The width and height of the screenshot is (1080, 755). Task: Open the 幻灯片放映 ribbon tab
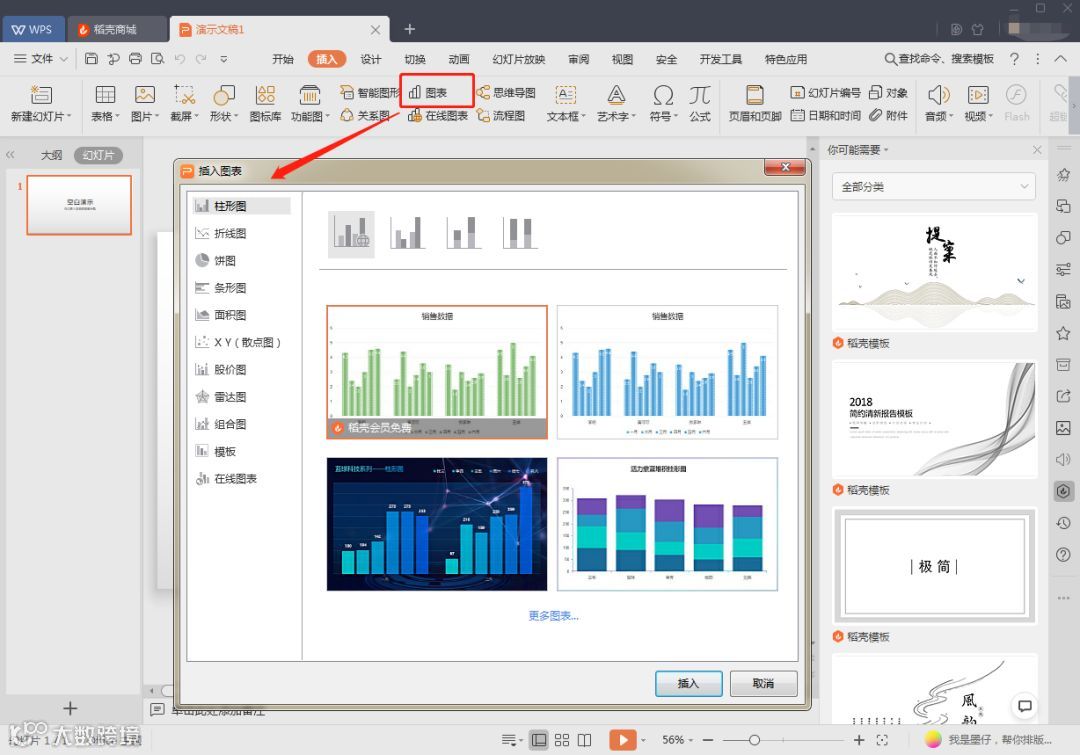tap(519, 59)
